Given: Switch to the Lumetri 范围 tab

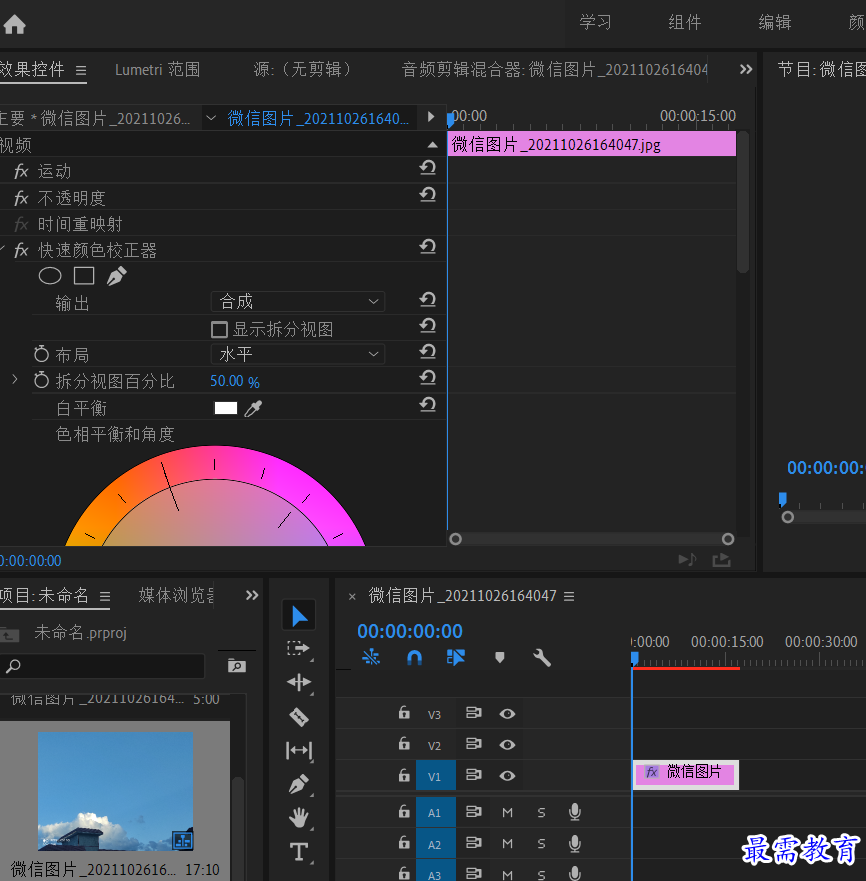Looking at the screenshot, I should (157, 70).
